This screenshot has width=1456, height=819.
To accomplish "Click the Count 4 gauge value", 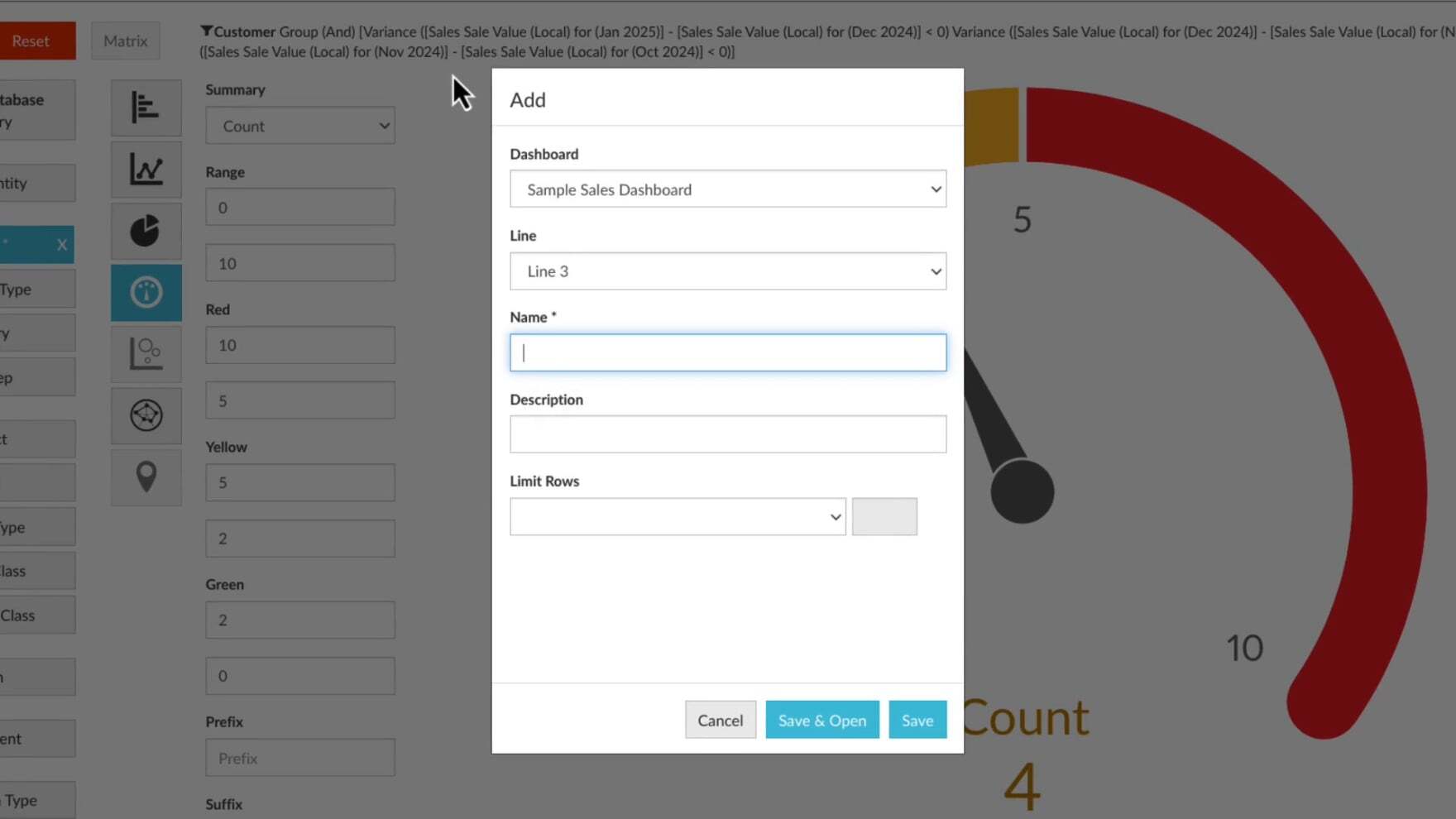I will [1024, 753].
